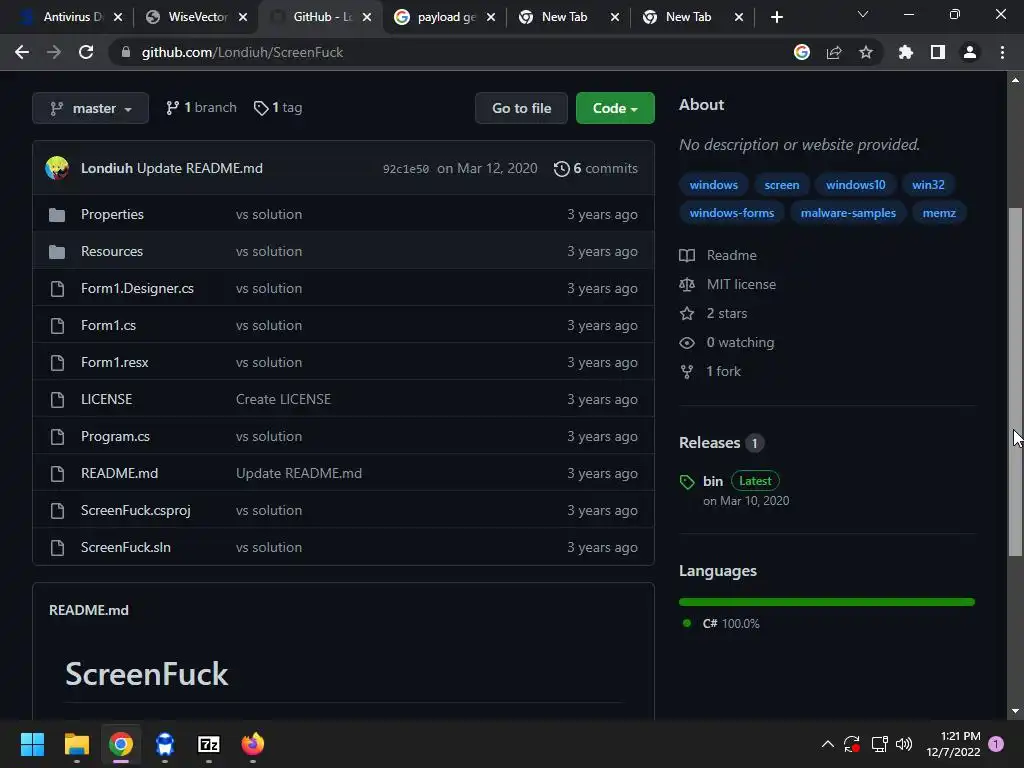Open the Create LICENSE commit message
This screenshot has width=1024, height=768.
coord(283,399)
